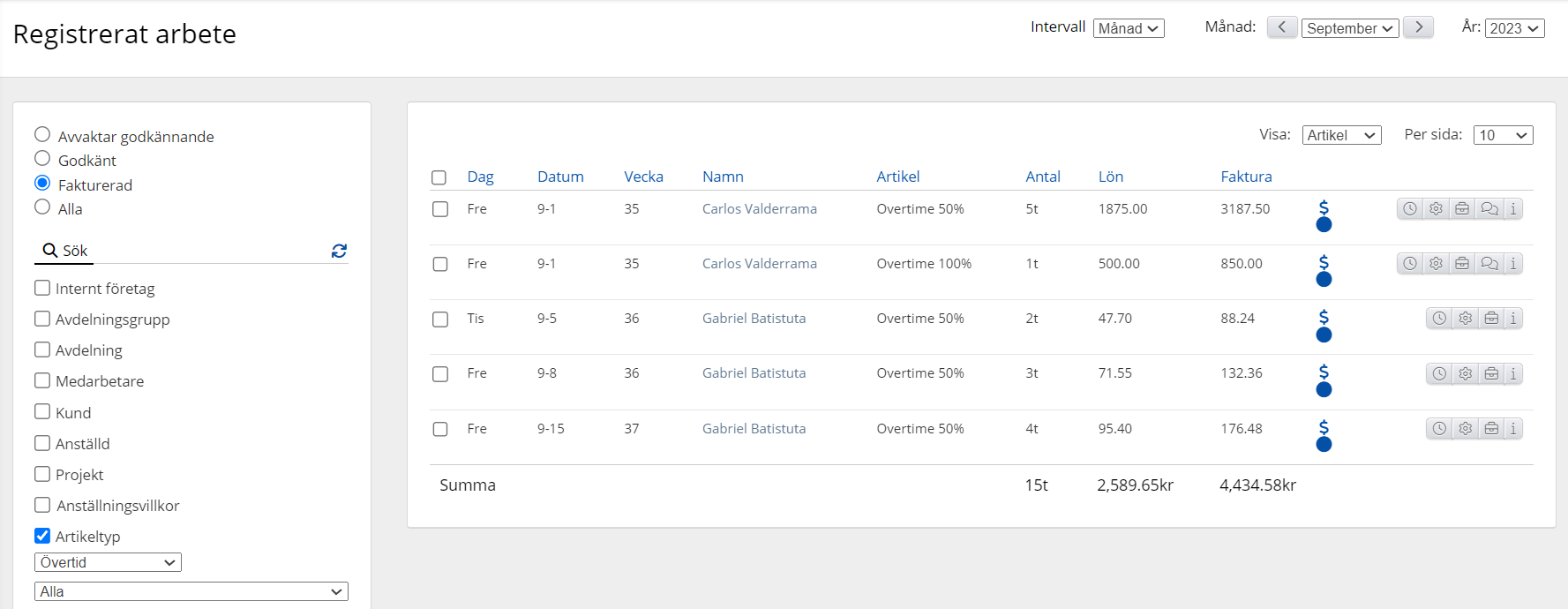This screenshot has height=609, width=1568.
Task: Go to previous month with left arrow
Action: 1281,27
